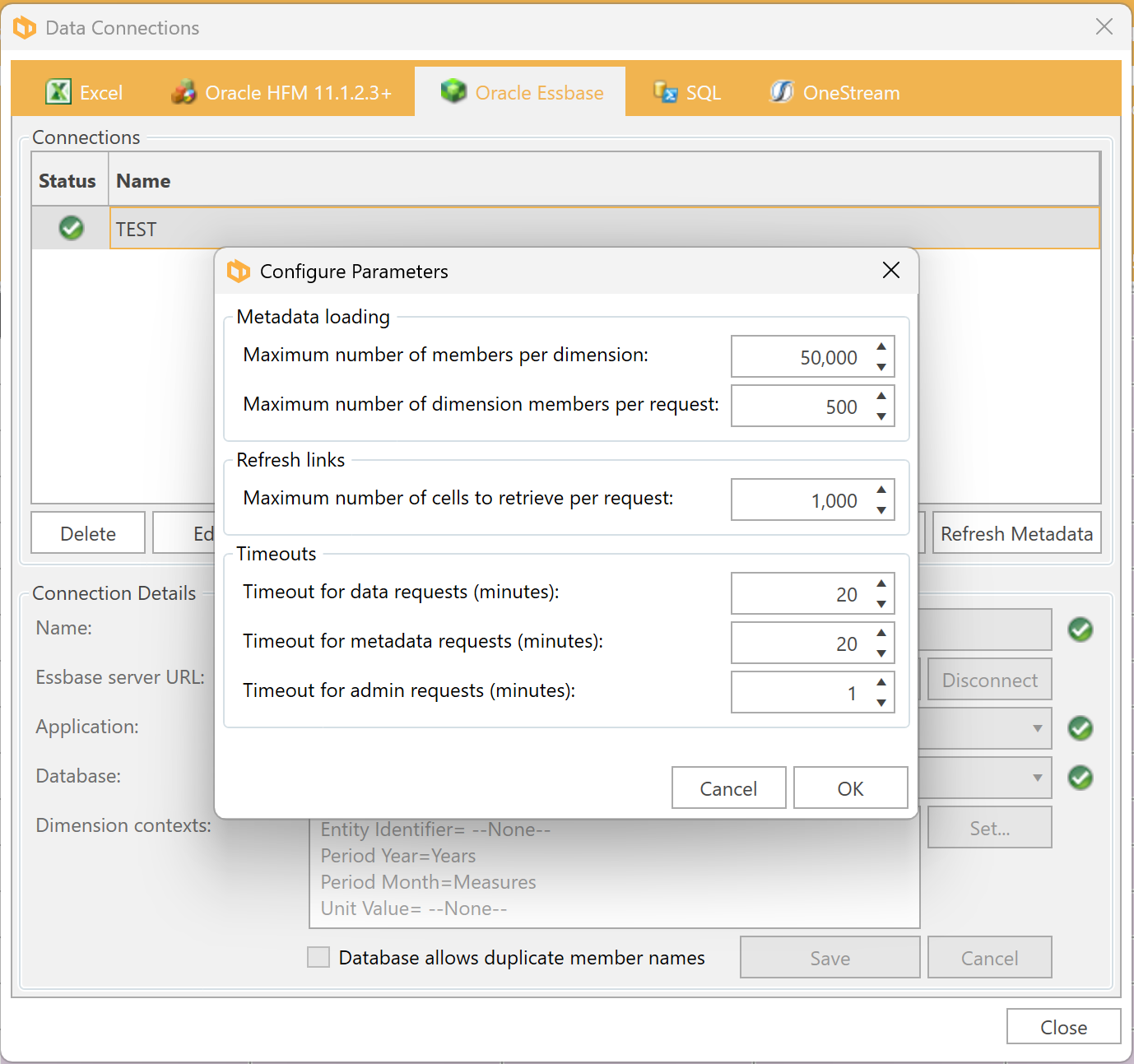Increase timeout for admin requests
Viewport: 1134px width, 1064px height.
pos(881,682)
